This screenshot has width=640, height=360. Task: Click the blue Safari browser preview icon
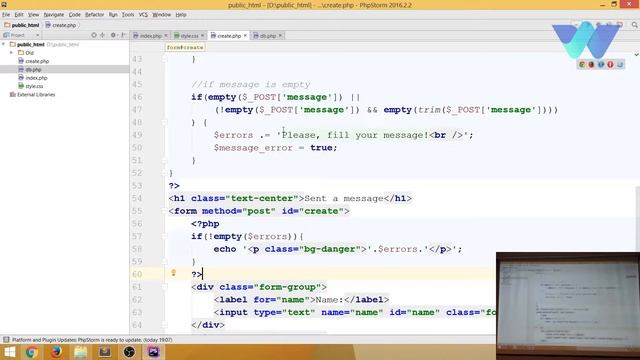click(x=601, y=64)
